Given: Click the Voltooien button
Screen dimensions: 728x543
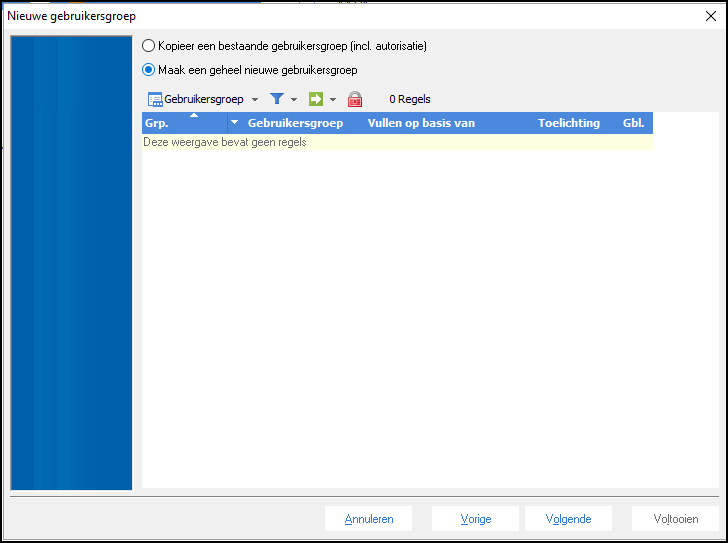Looking at the screenshot, I should click(675, 519).
